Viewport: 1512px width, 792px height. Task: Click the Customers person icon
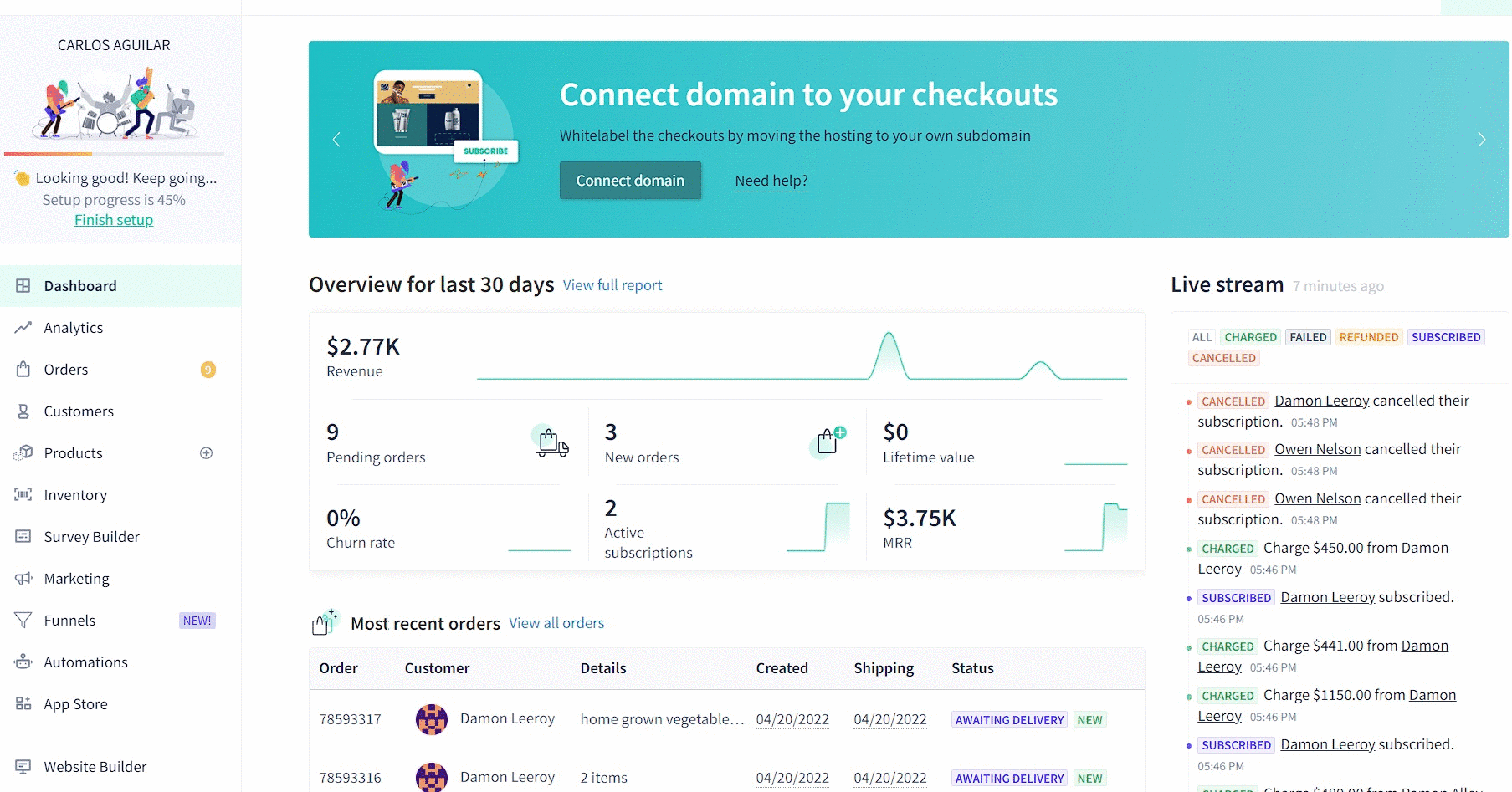pyautogui.click(x=23, y=411)
